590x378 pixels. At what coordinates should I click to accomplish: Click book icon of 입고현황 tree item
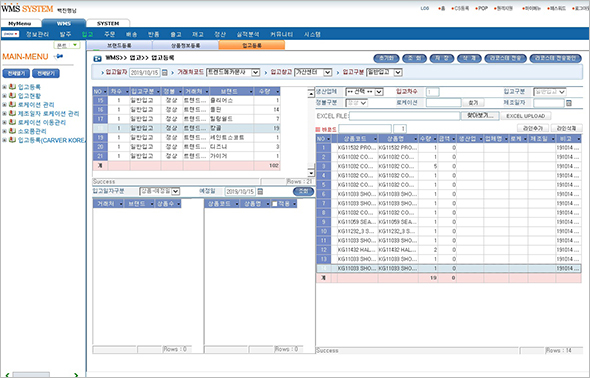12,96
